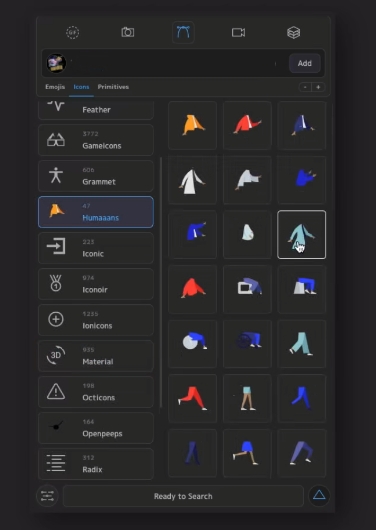Viewport: 376px width, 530px height.
Task: Pick the blue sweater torso icon in second row
Action: coord(302,180)
